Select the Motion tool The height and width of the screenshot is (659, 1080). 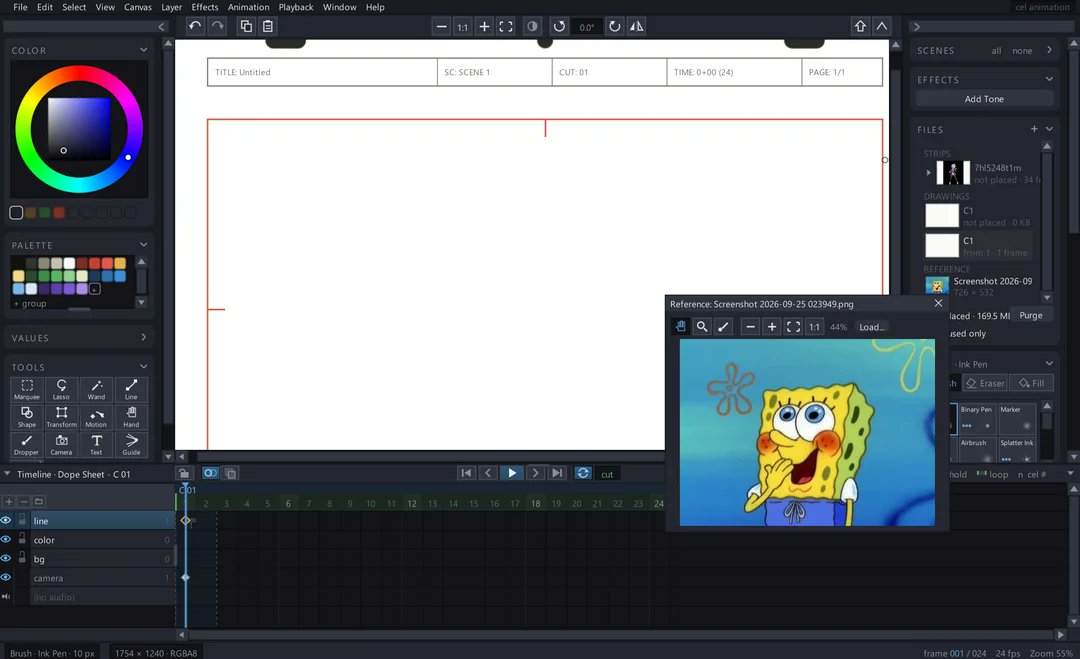[96, 417]
